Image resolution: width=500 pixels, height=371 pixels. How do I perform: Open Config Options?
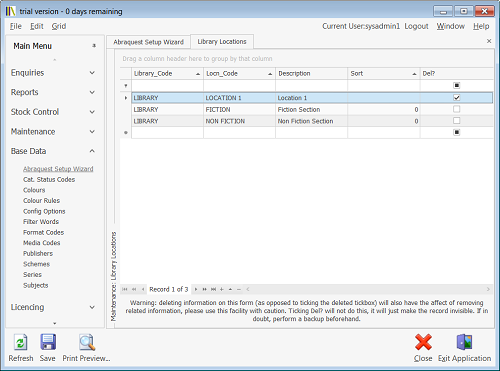pos(44,211)
